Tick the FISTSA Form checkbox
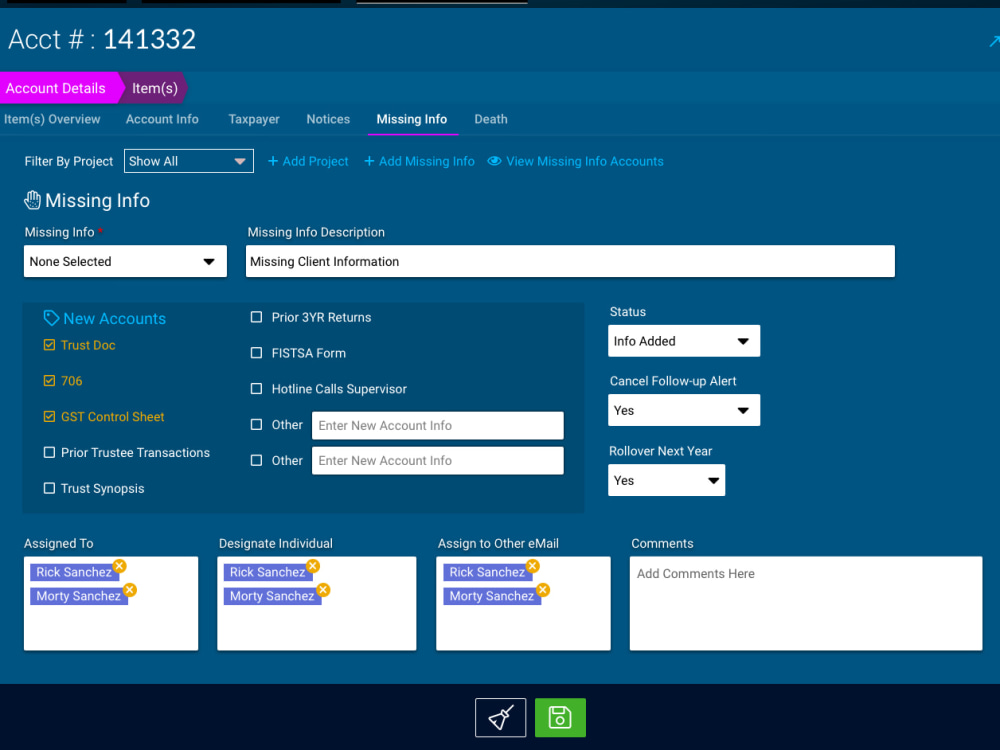1000x750 pixels. [x=256, y=353]
